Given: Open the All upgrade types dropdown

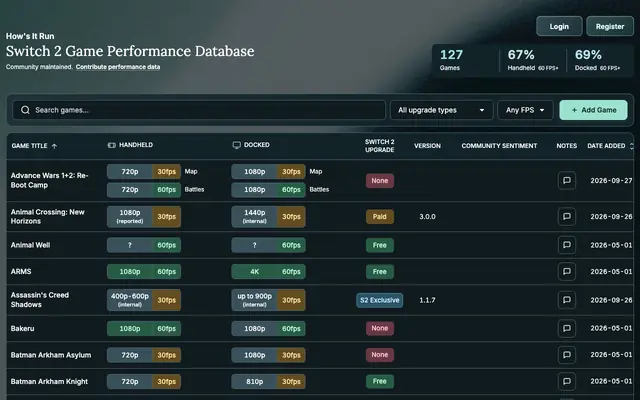Looking at the screenshot, I should [441, 110].
